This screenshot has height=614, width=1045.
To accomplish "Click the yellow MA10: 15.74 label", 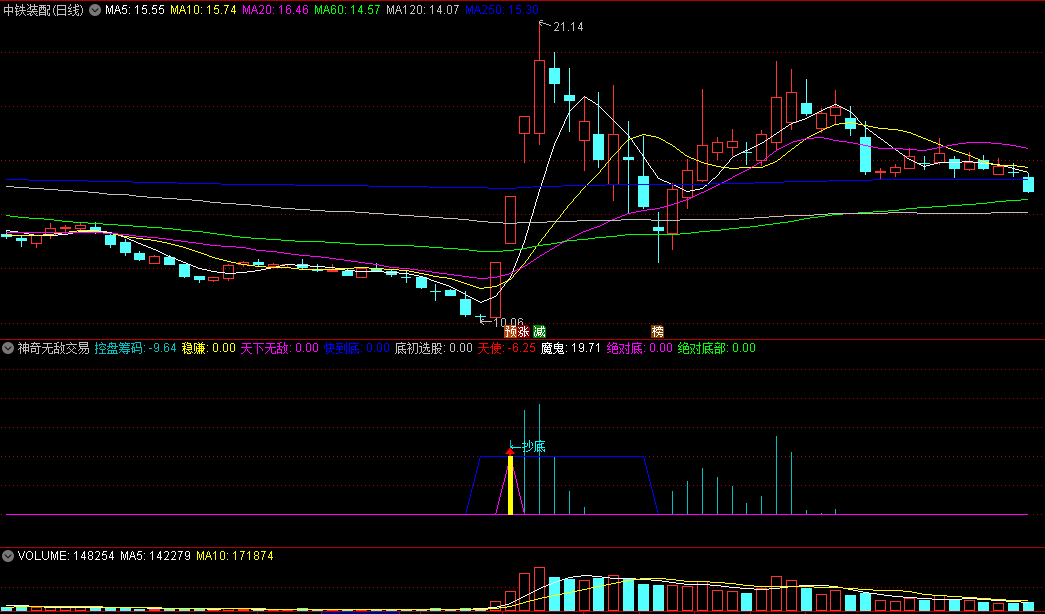I will click(203, 11).
